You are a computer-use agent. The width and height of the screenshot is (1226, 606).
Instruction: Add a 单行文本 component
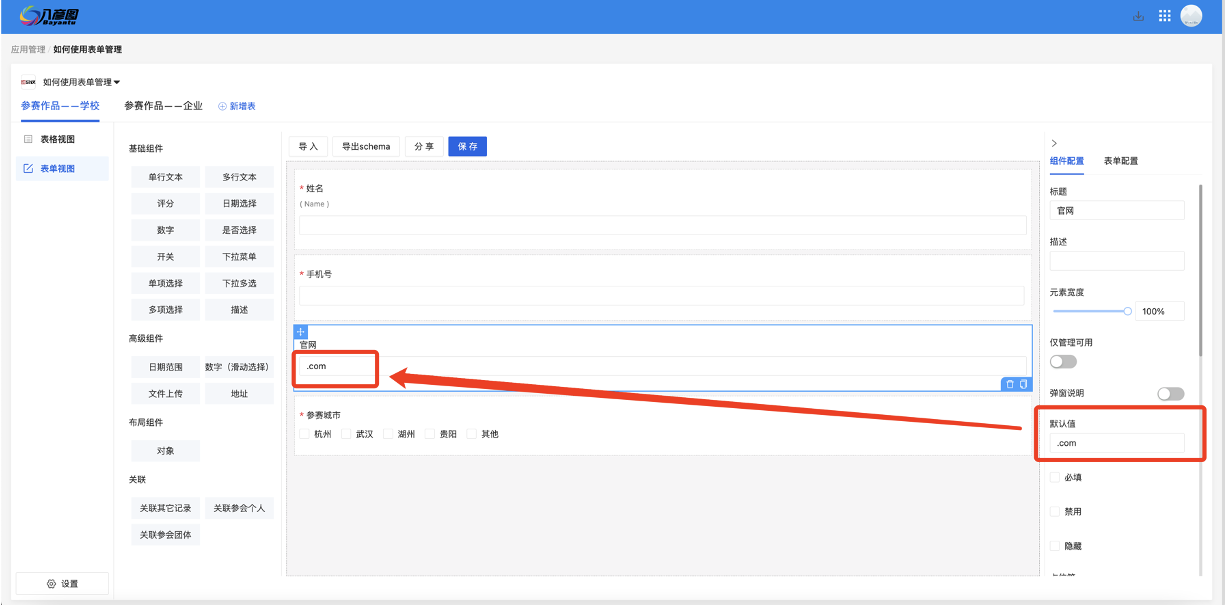[165, 177]
